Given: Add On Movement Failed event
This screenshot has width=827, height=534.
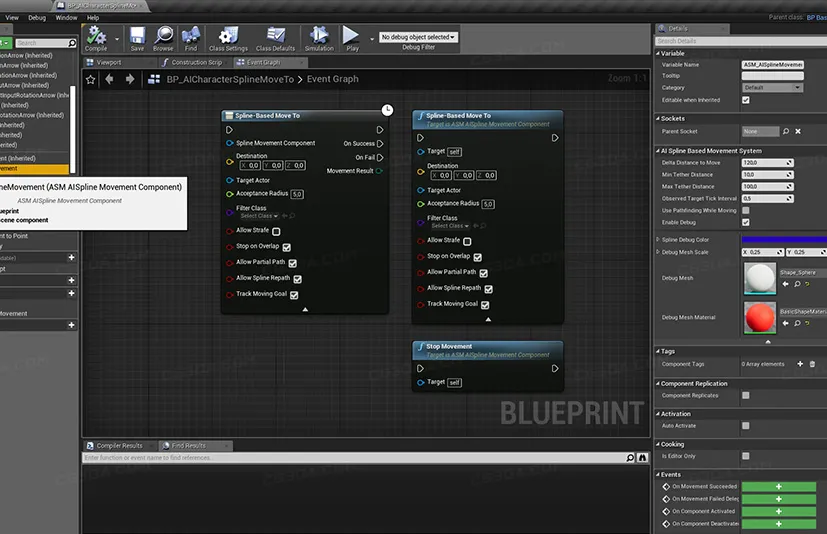Looking at the screenshot, I should pos(778,499).
